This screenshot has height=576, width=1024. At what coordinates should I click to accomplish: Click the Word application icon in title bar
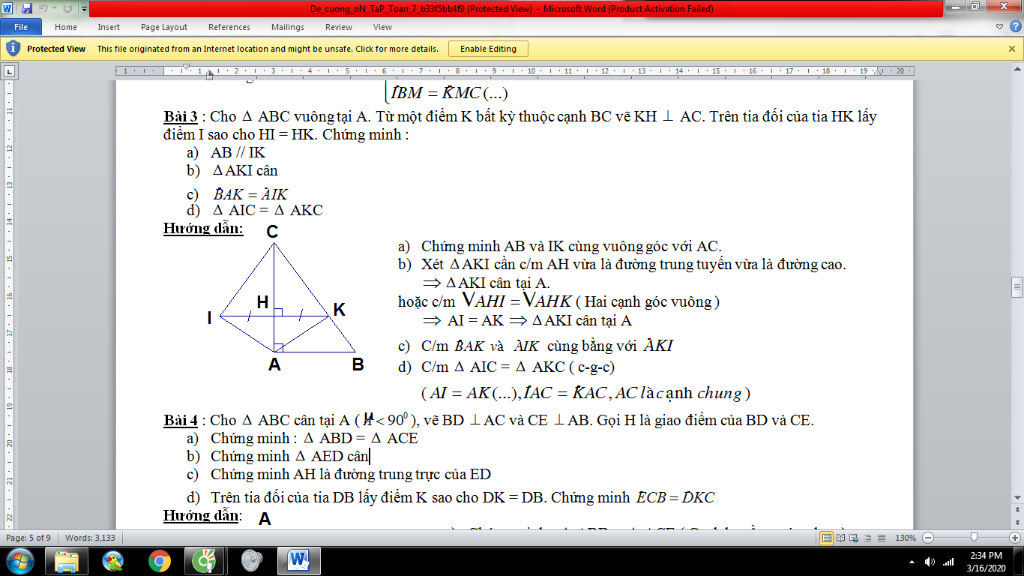8,8
